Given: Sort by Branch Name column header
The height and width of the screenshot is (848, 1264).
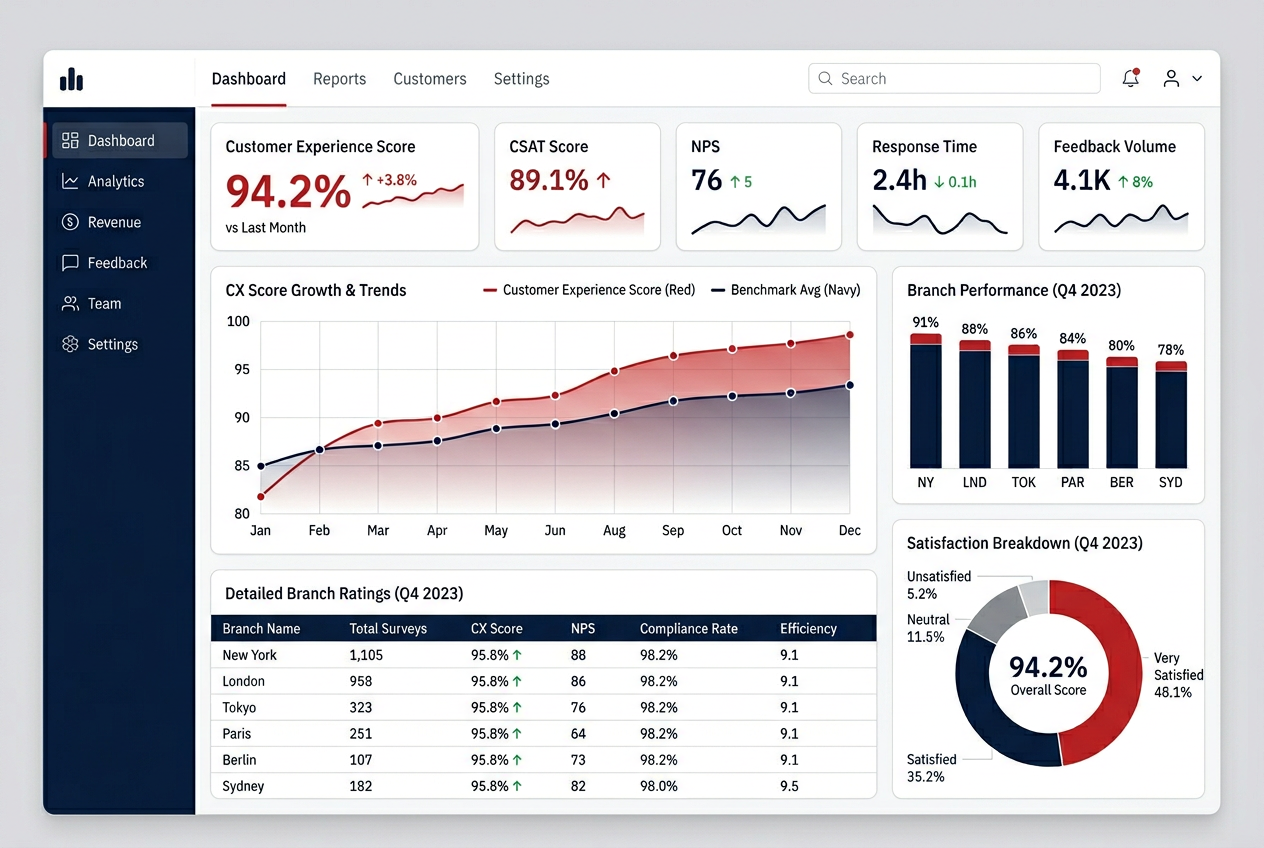Looking at the screenshot, I should click(x=261, y=629).
